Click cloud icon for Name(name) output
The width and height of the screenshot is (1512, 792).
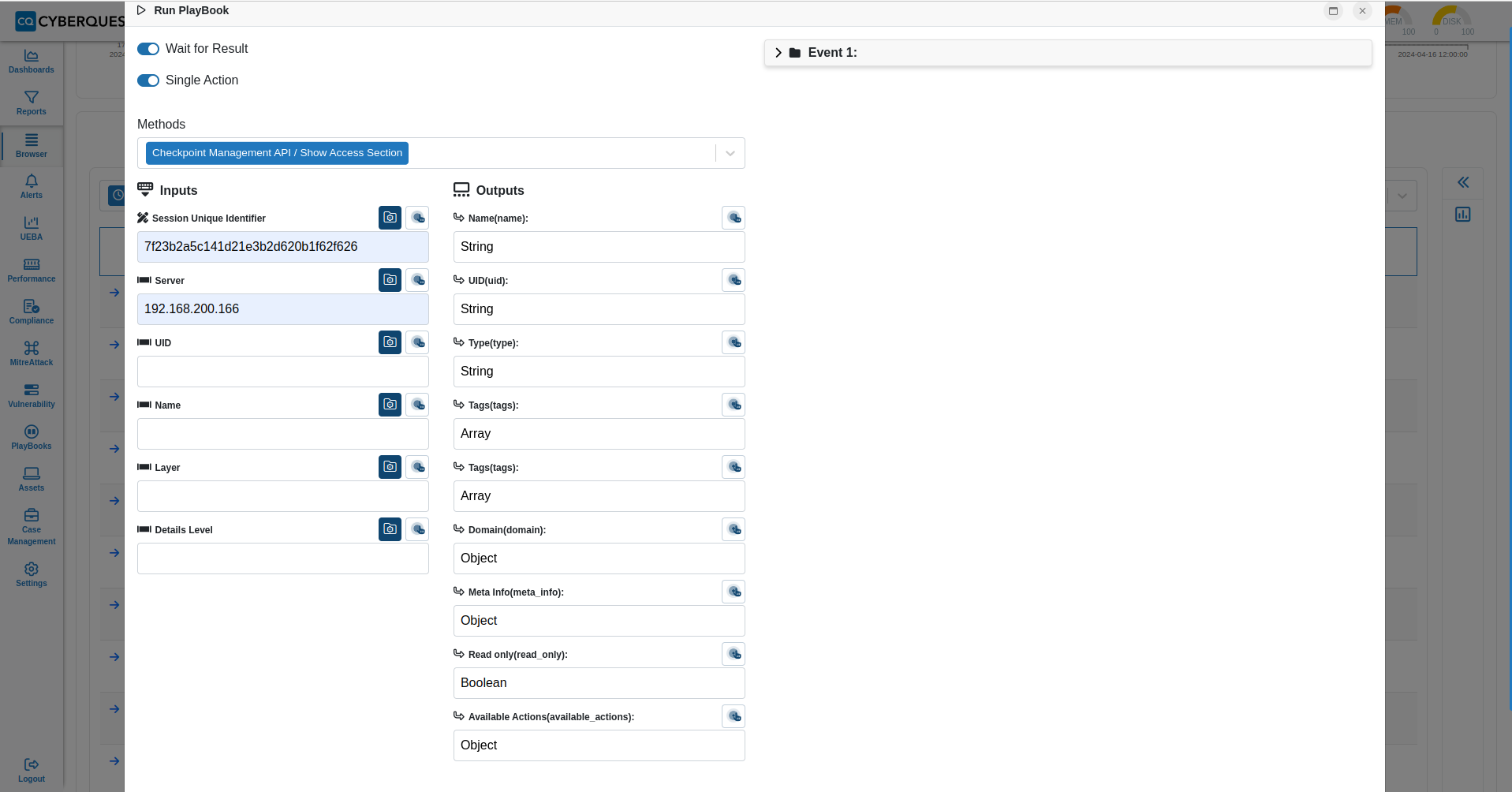point(734,218)
